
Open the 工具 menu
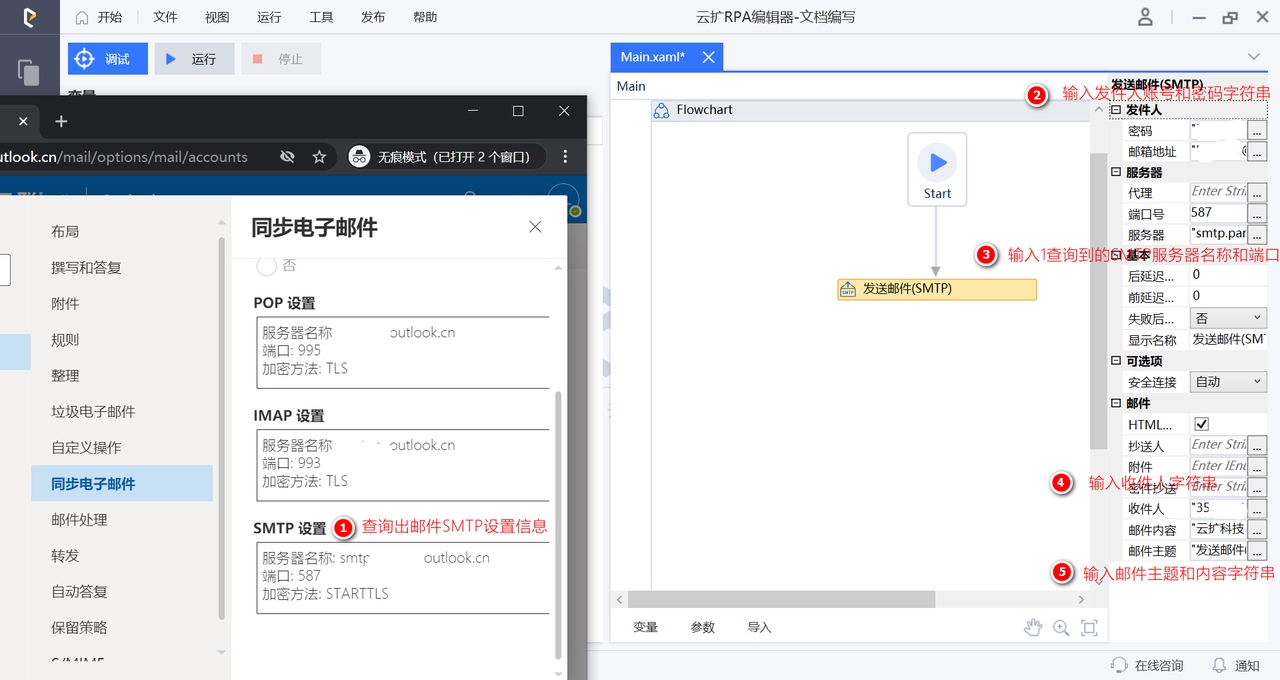pos(321,17)
